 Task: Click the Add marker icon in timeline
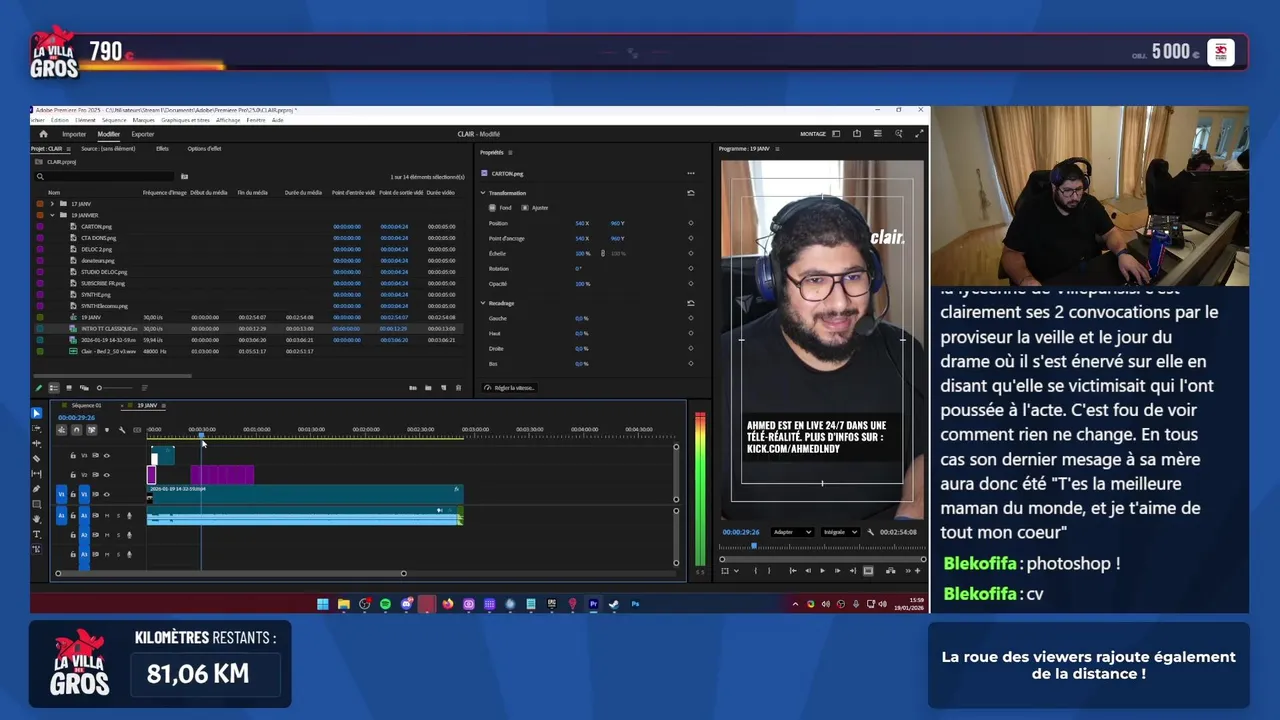[x=107, y=430]
